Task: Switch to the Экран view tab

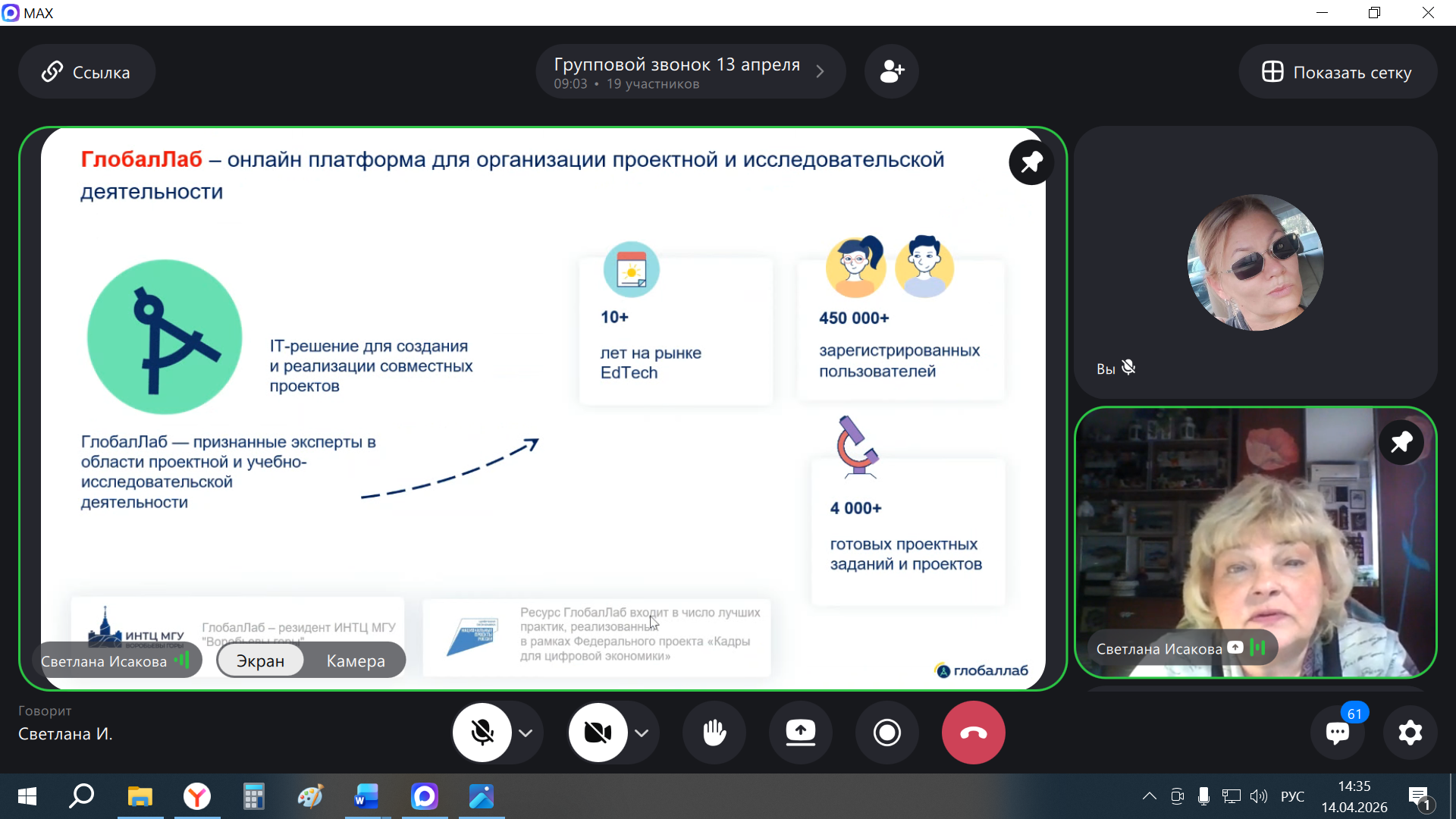Action: pyautogui.click(x=260, y=661)
